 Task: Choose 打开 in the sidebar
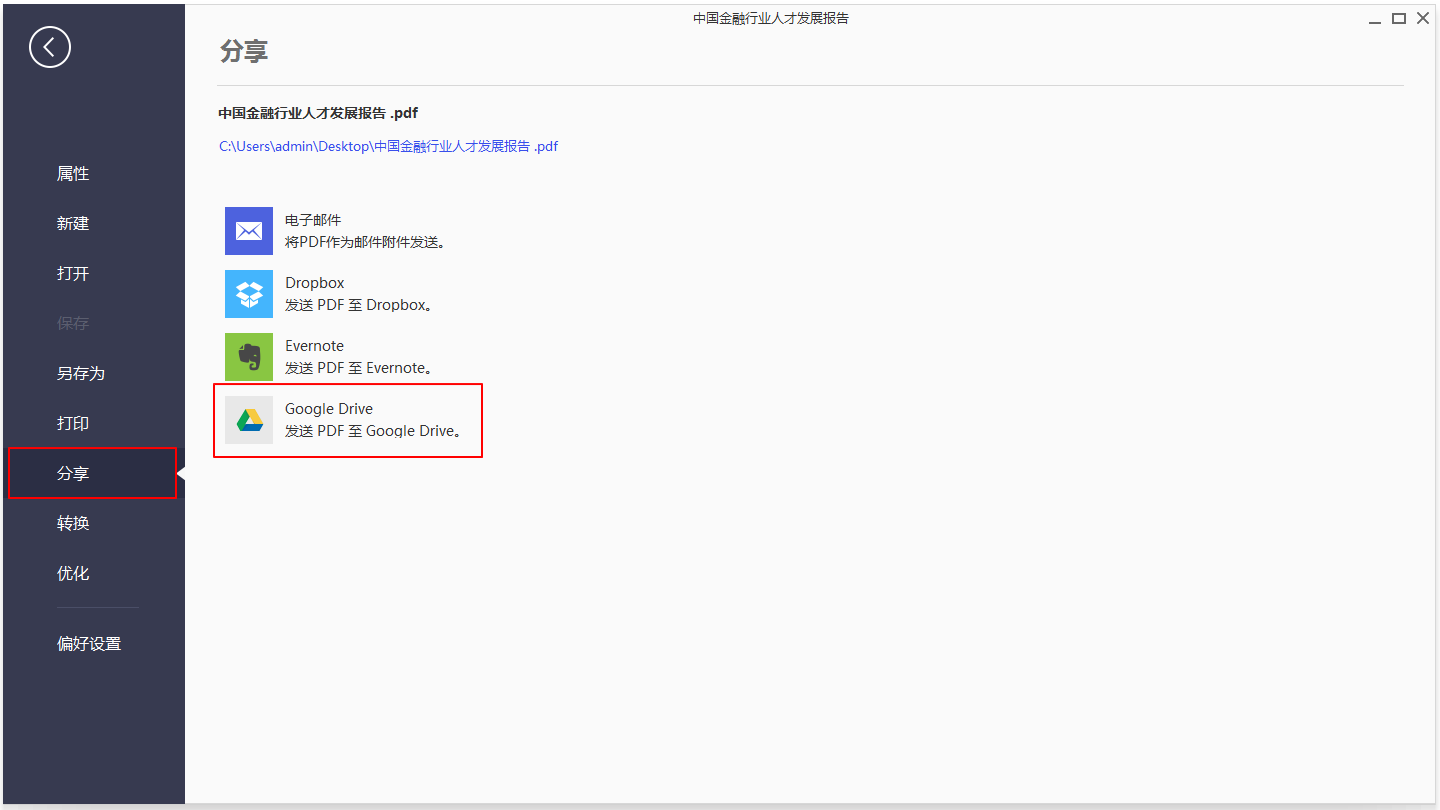pos(73,274)
